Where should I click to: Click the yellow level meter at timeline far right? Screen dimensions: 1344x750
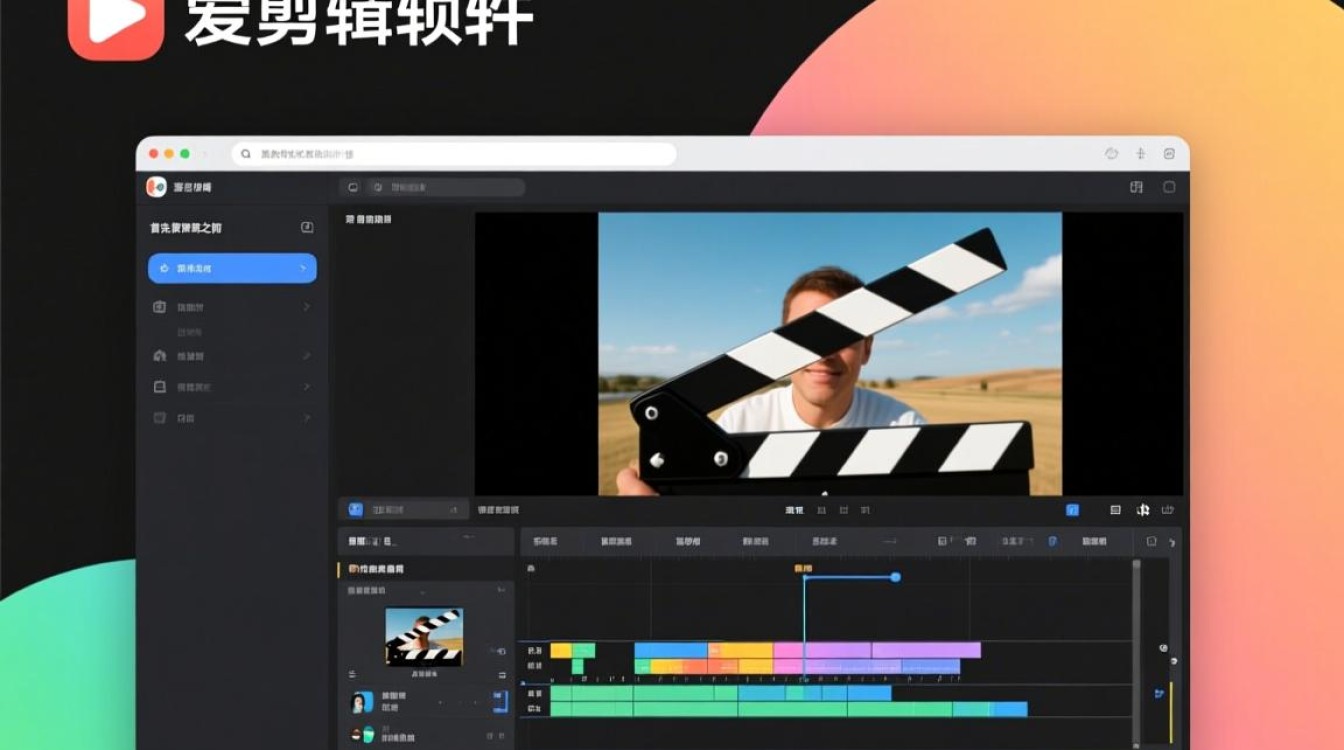point(1171,712)
